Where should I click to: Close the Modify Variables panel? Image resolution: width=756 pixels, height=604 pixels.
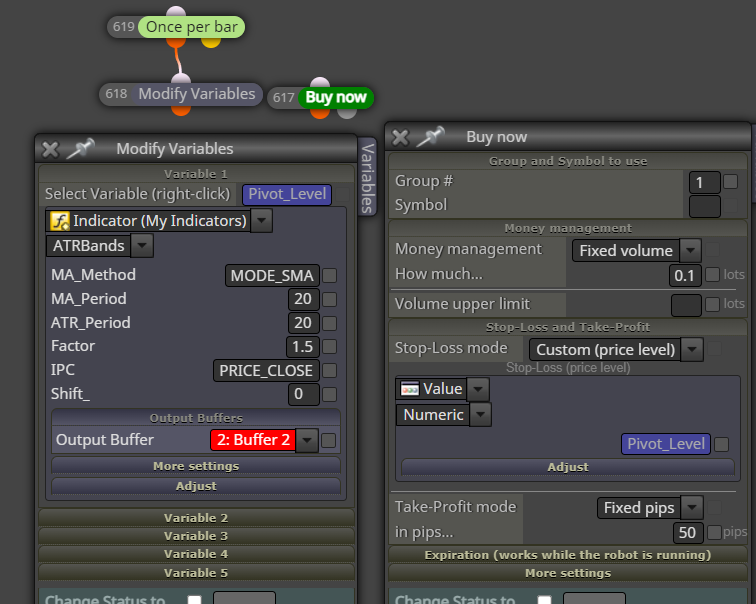pos(50,149)
